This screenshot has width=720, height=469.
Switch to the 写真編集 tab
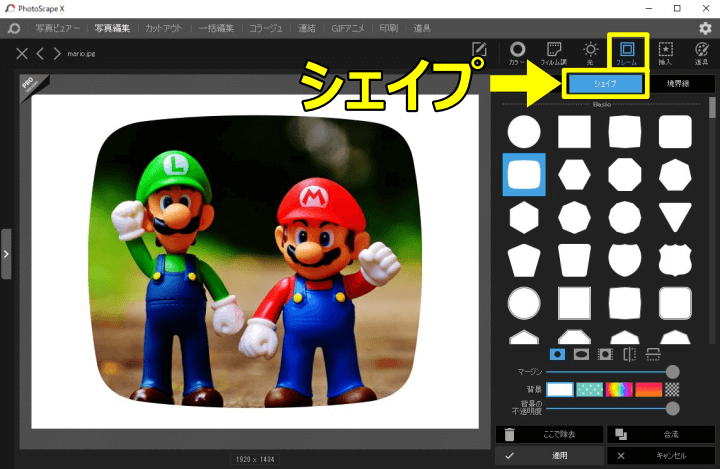pyautogui.click(x=112, y=28)
